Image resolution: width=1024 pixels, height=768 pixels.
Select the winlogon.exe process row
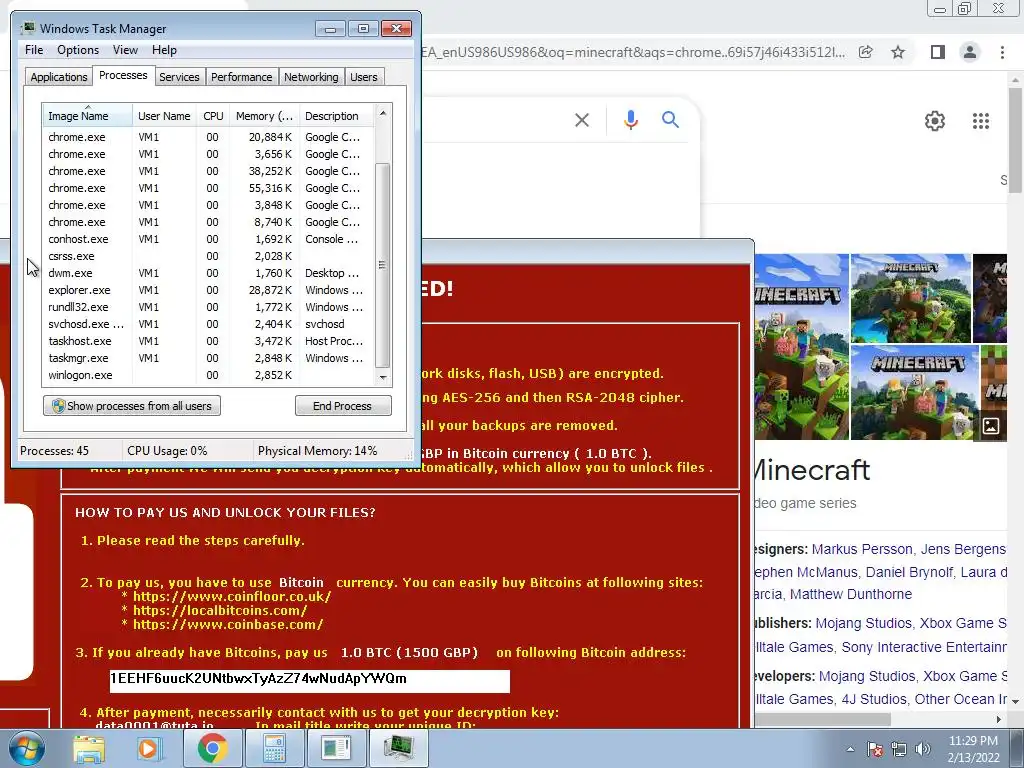tap(209, 375)
